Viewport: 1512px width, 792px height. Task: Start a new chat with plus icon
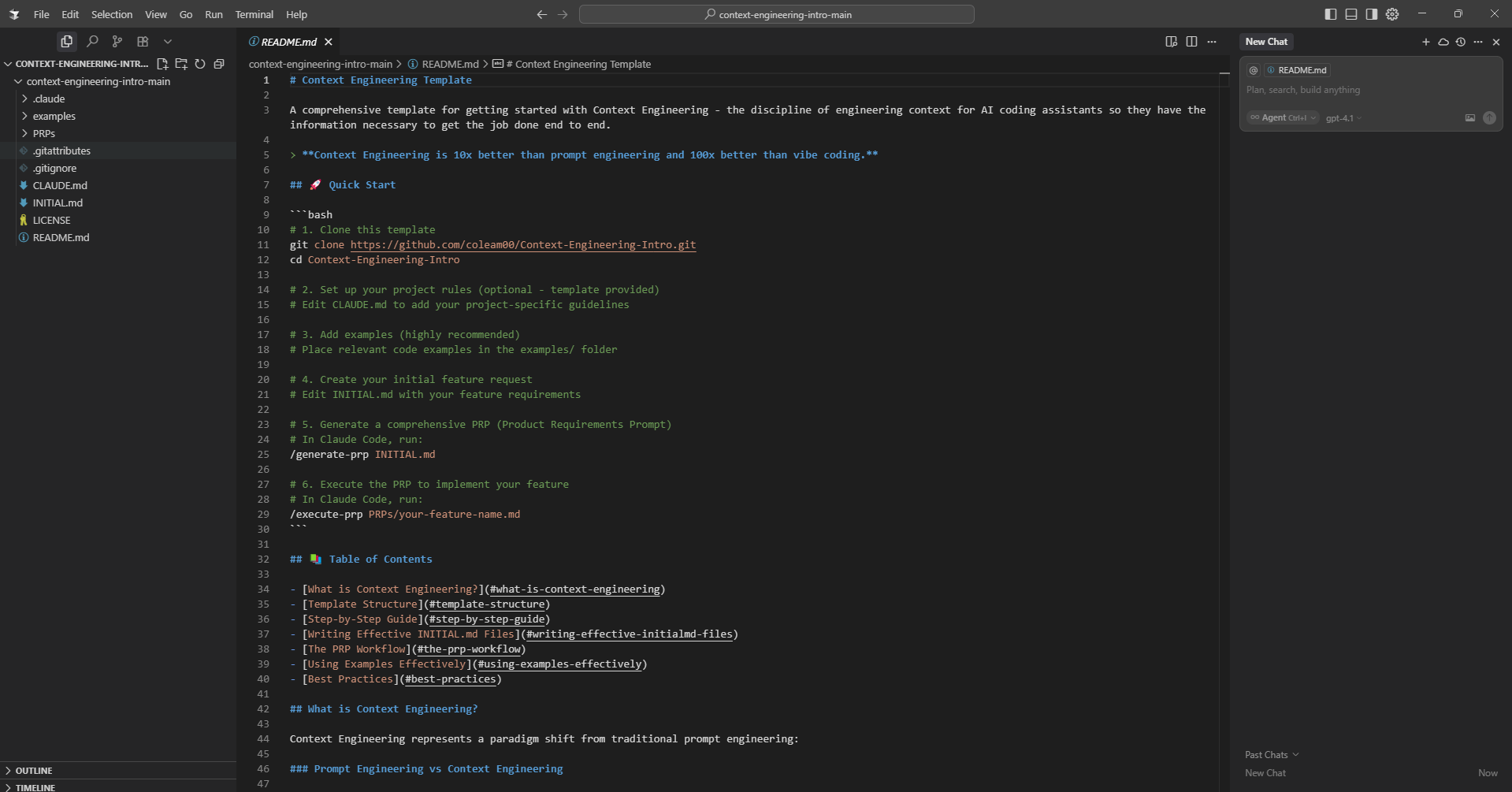click(x=1426, y=42)
